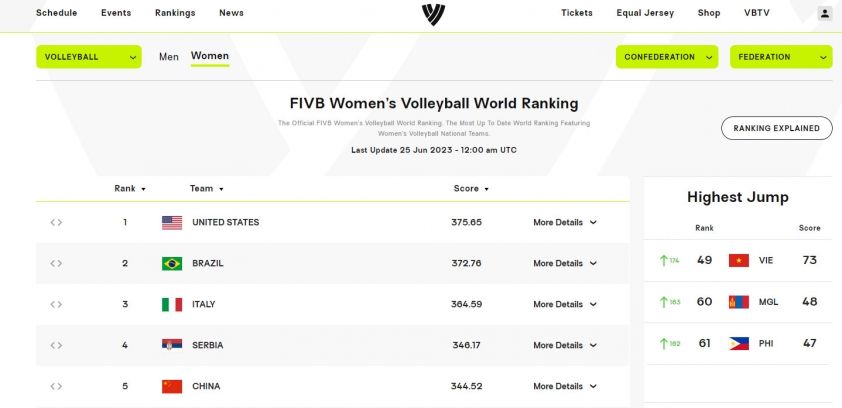The image size is (842, 408).
Task: Sort the table by Score column
Action: coord(471,188)
